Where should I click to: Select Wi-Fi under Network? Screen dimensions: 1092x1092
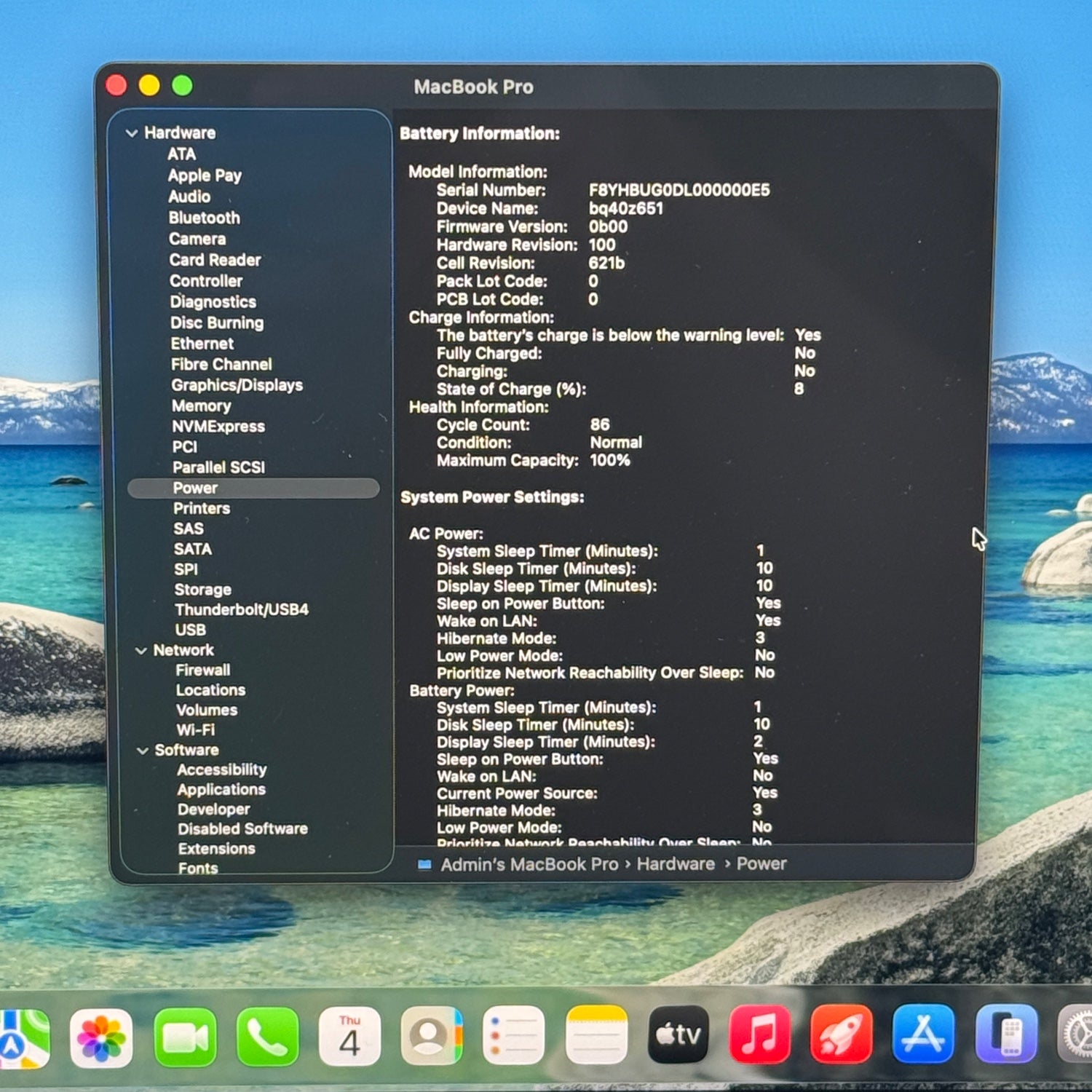tap(195, 729)
